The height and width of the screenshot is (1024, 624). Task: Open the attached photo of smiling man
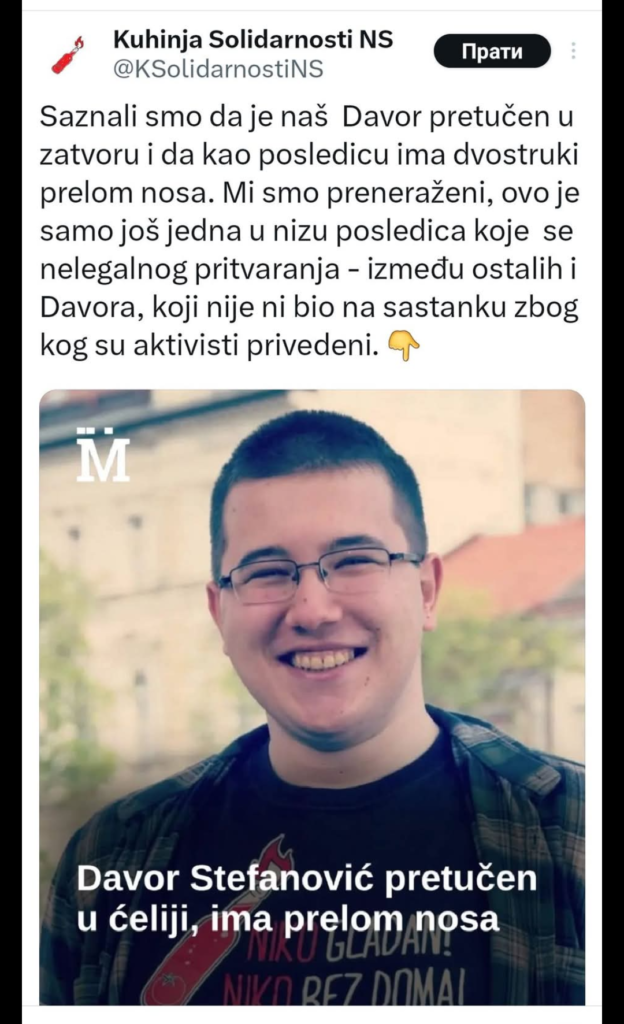point(312,697)
